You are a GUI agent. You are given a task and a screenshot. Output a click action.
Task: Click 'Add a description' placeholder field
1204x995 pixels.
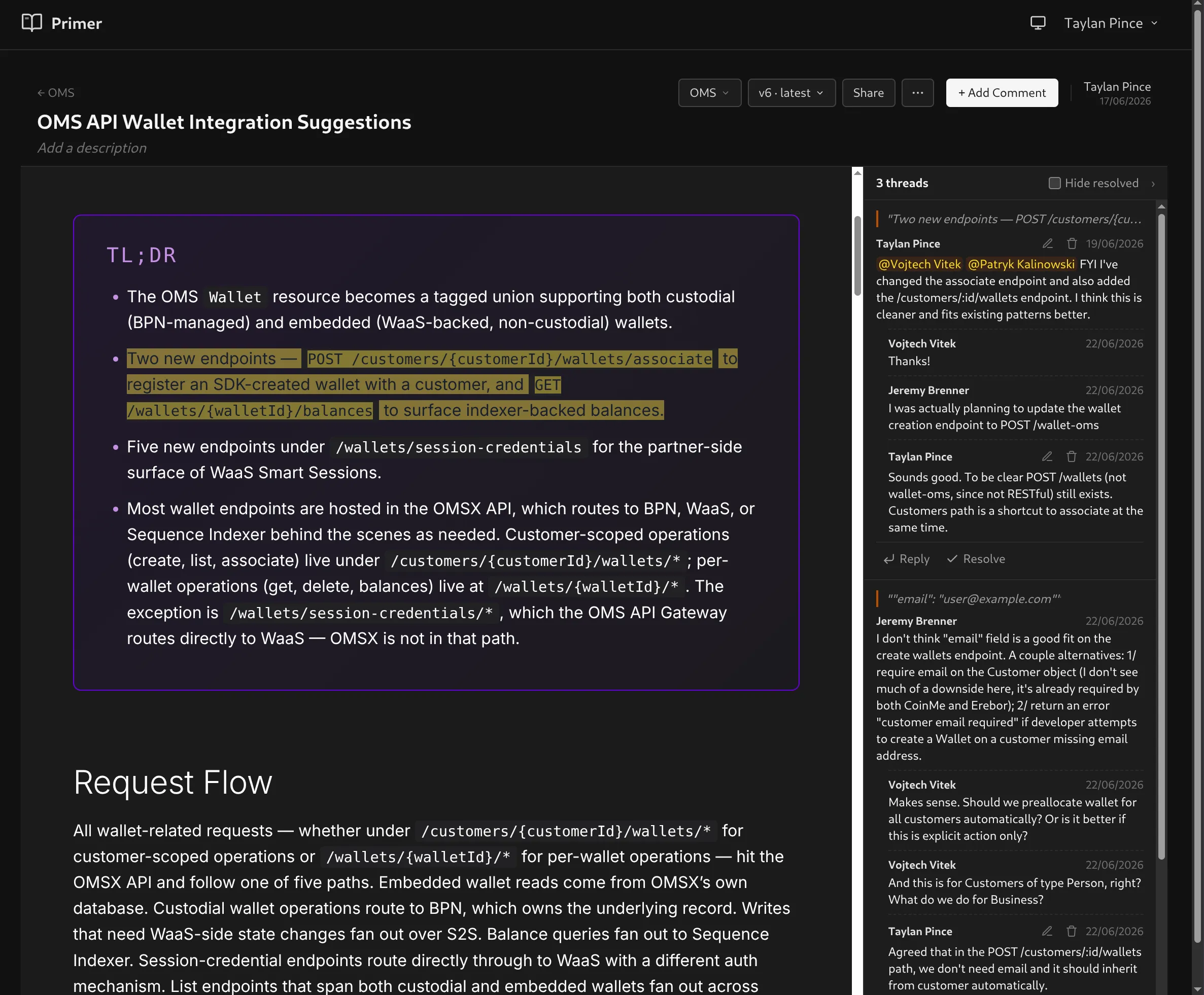(x=92, y=148)
